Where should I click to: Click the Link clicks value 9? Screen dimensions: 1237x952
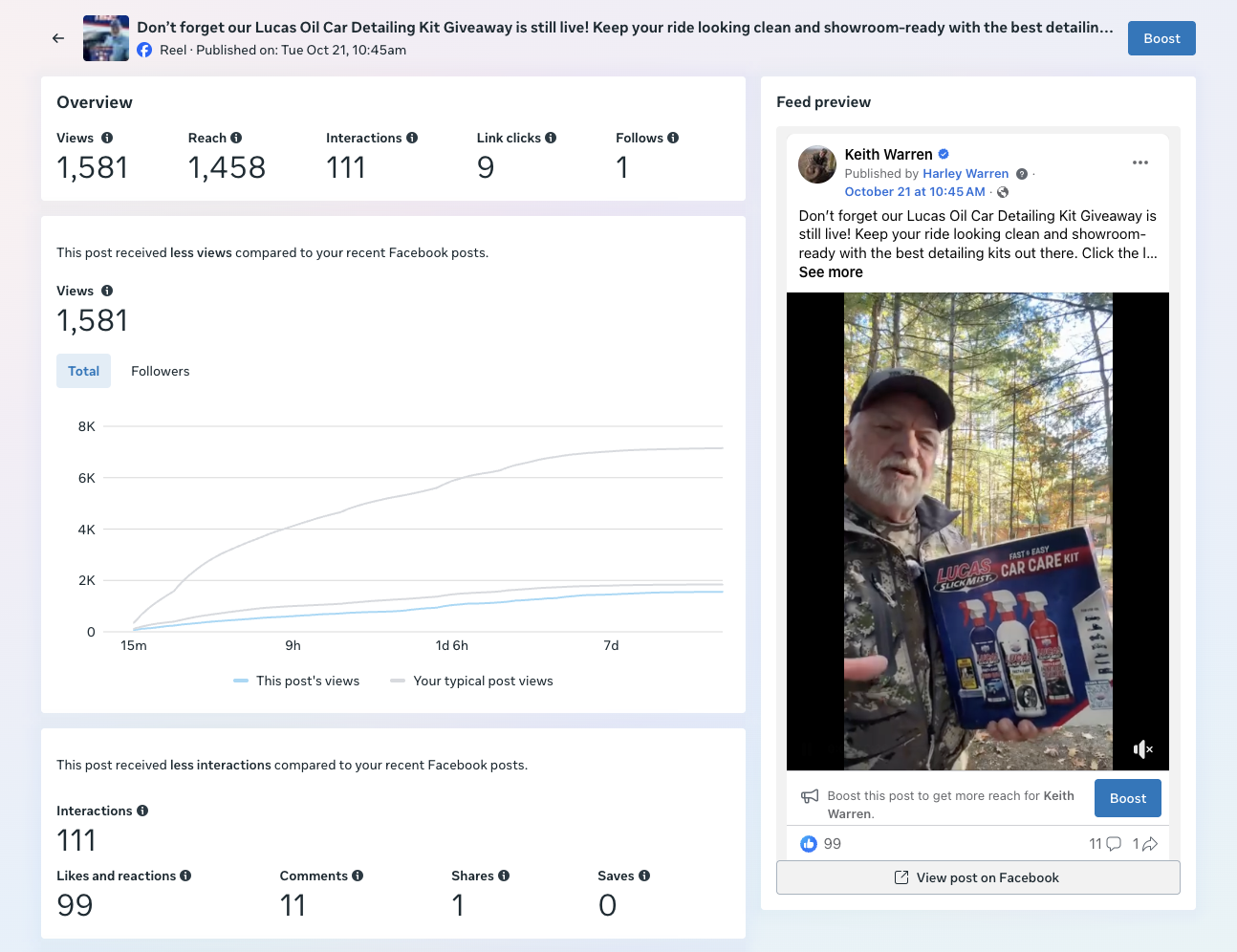[x=486, y=167]
